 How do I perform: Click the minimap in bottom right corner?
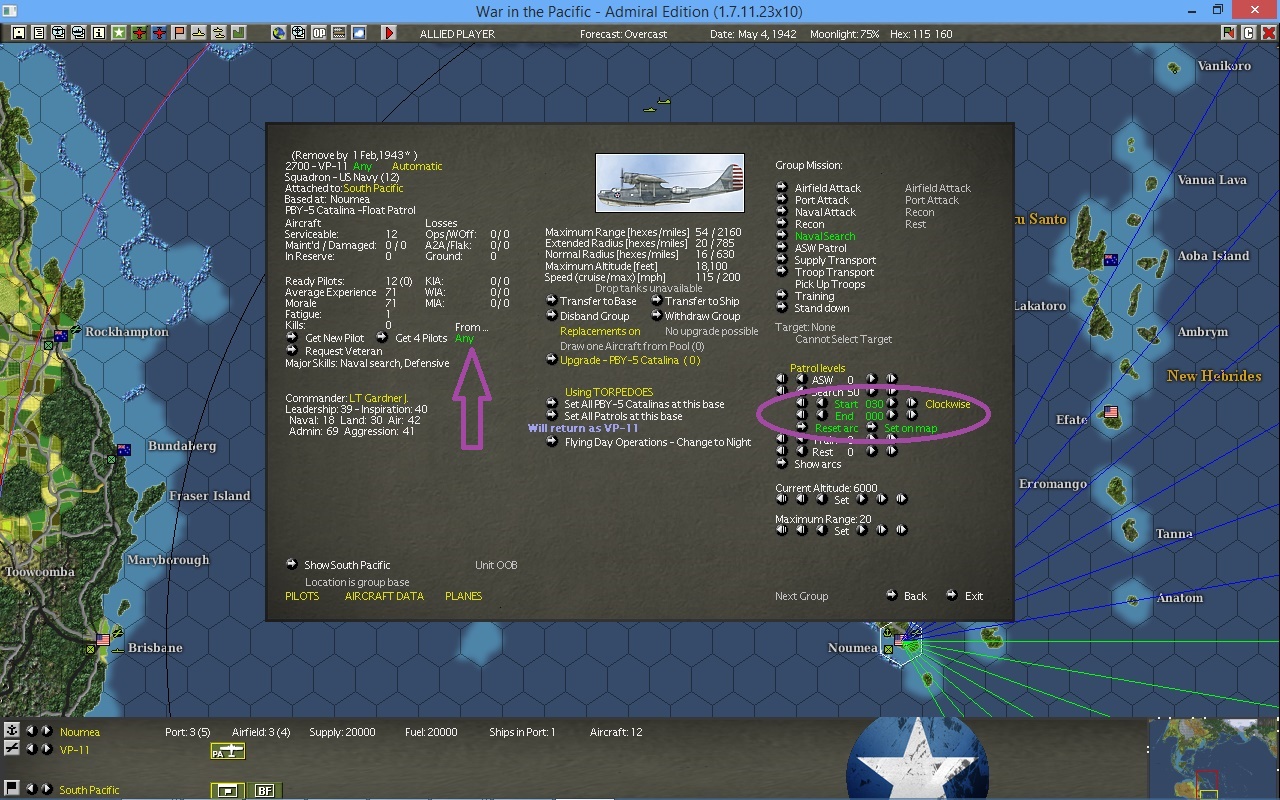(x=1213, y=758)
